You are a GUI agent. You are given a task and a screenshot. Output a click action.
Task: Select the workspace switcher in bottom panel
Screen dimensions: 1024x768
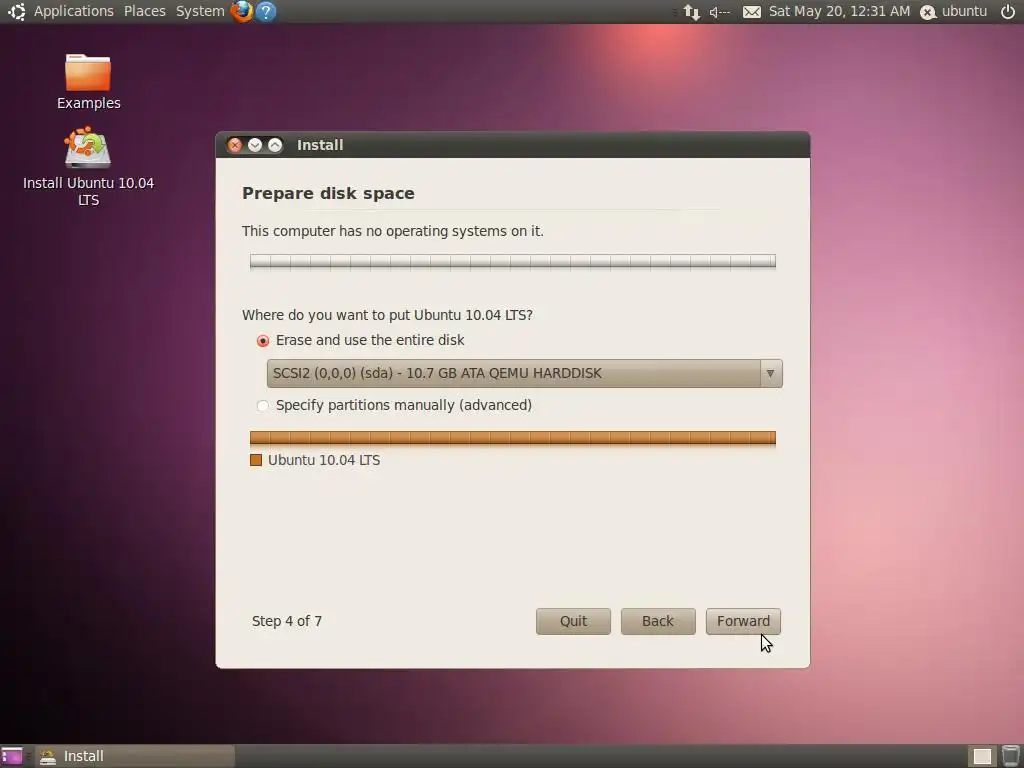coord(982,756)
